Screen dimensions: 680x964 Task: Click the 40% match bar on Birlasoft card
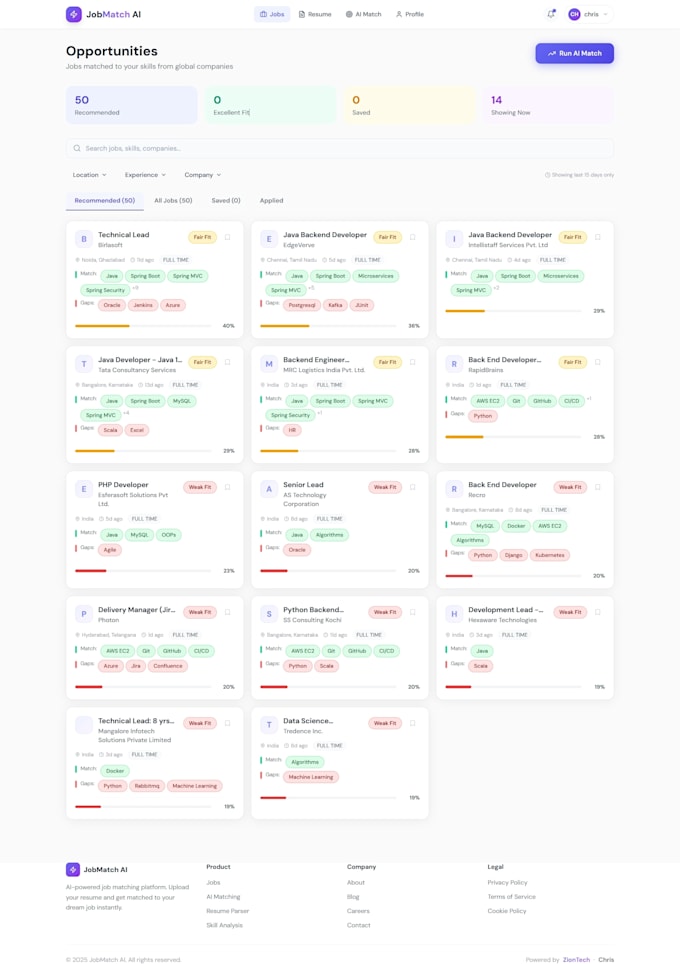click(x=143, y=326)
